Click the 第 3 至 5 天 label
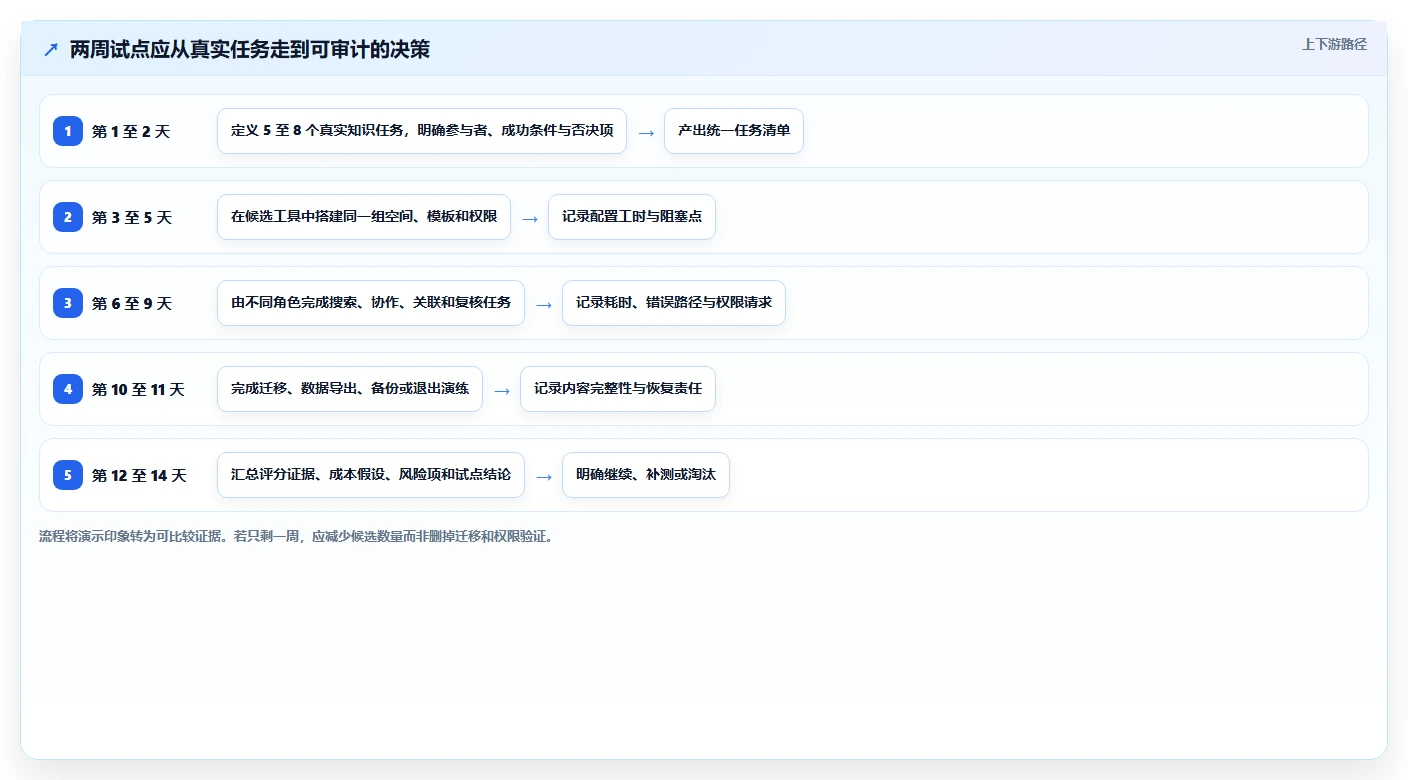 pos(132,217)
